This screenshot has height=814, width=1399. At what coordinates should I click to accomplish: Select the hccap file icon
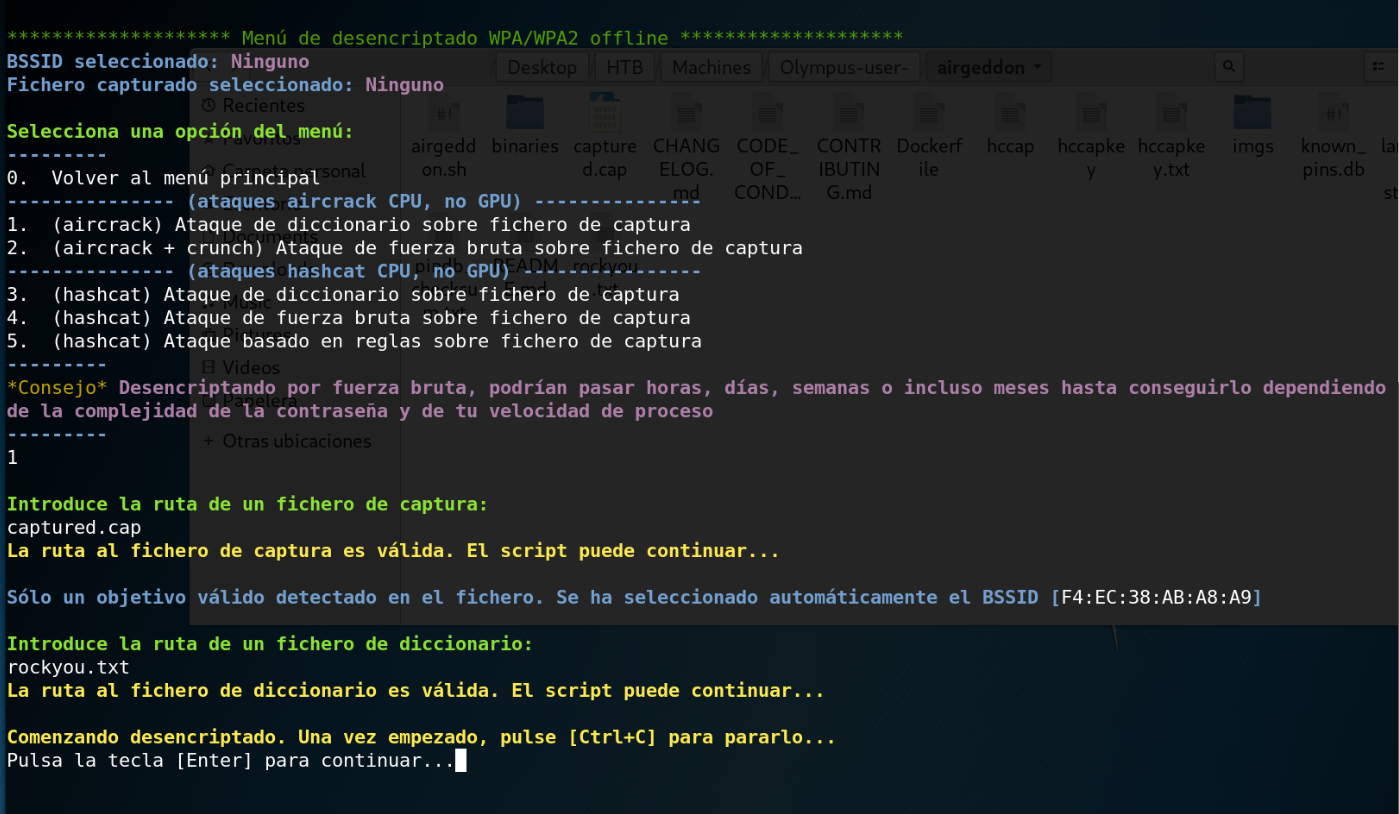tap(1009, 113)
